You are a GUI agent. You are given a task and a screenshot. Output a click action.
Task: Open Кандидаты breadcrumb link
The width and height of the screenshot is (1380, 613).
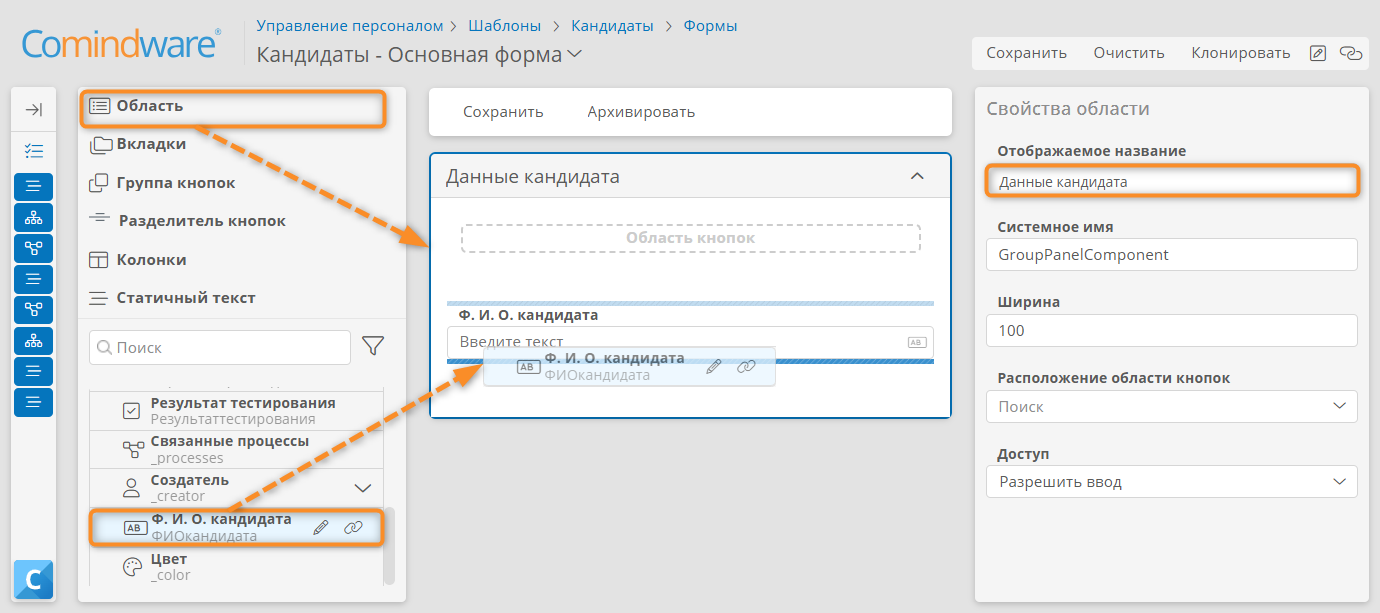612,26
